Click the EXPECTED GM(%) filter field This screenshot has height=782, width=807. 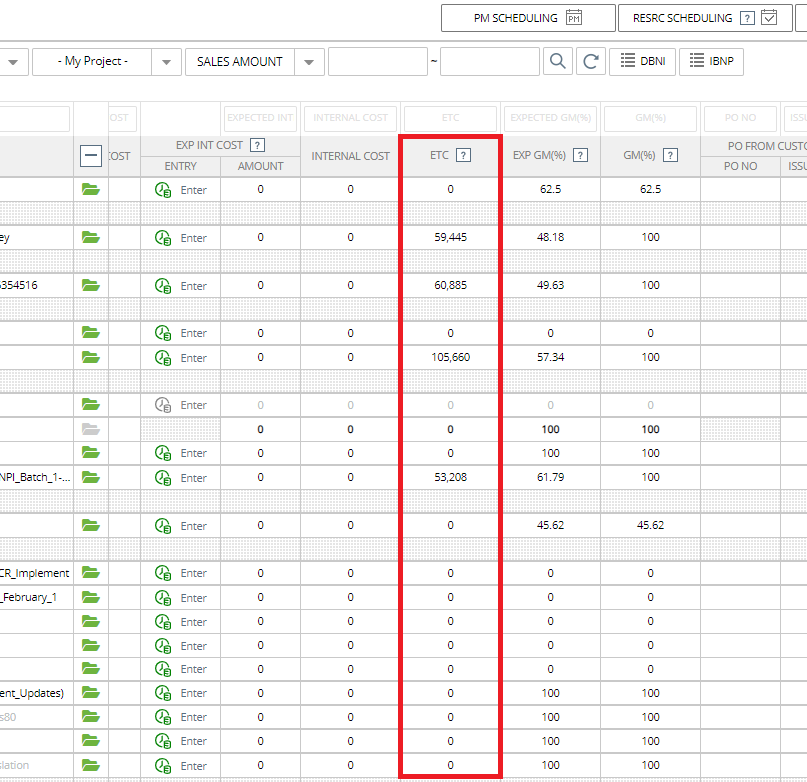pos(550,118)
